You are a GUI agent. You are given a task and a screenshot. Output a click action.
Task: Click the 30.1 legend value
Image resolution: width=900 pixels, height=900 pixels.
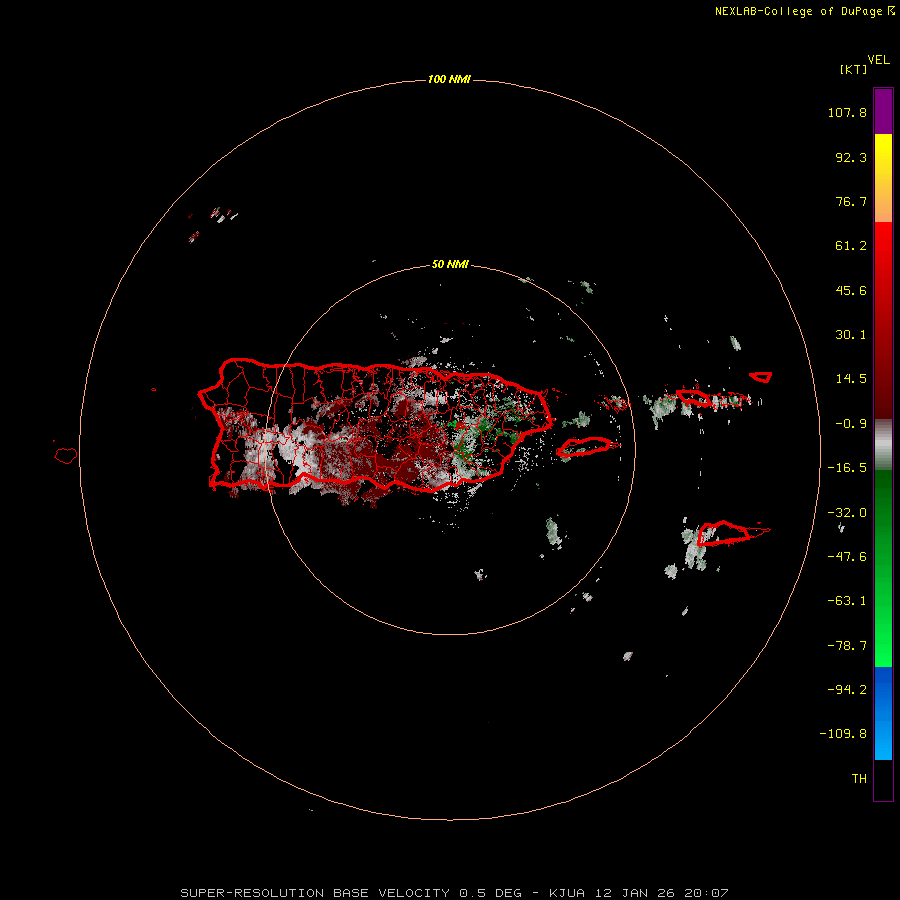[851, 335]
